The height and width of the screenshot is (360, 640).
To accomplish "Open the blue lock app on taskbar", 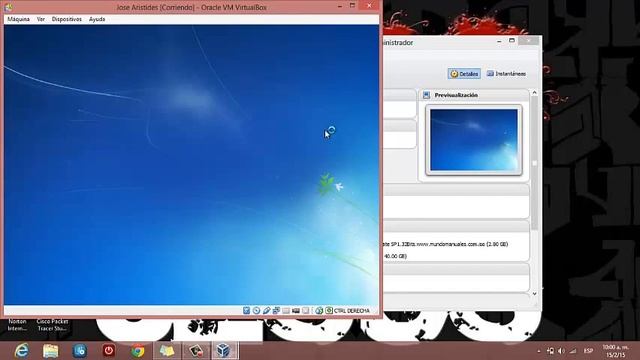I will pyautogui.click(x=80, y=351).
